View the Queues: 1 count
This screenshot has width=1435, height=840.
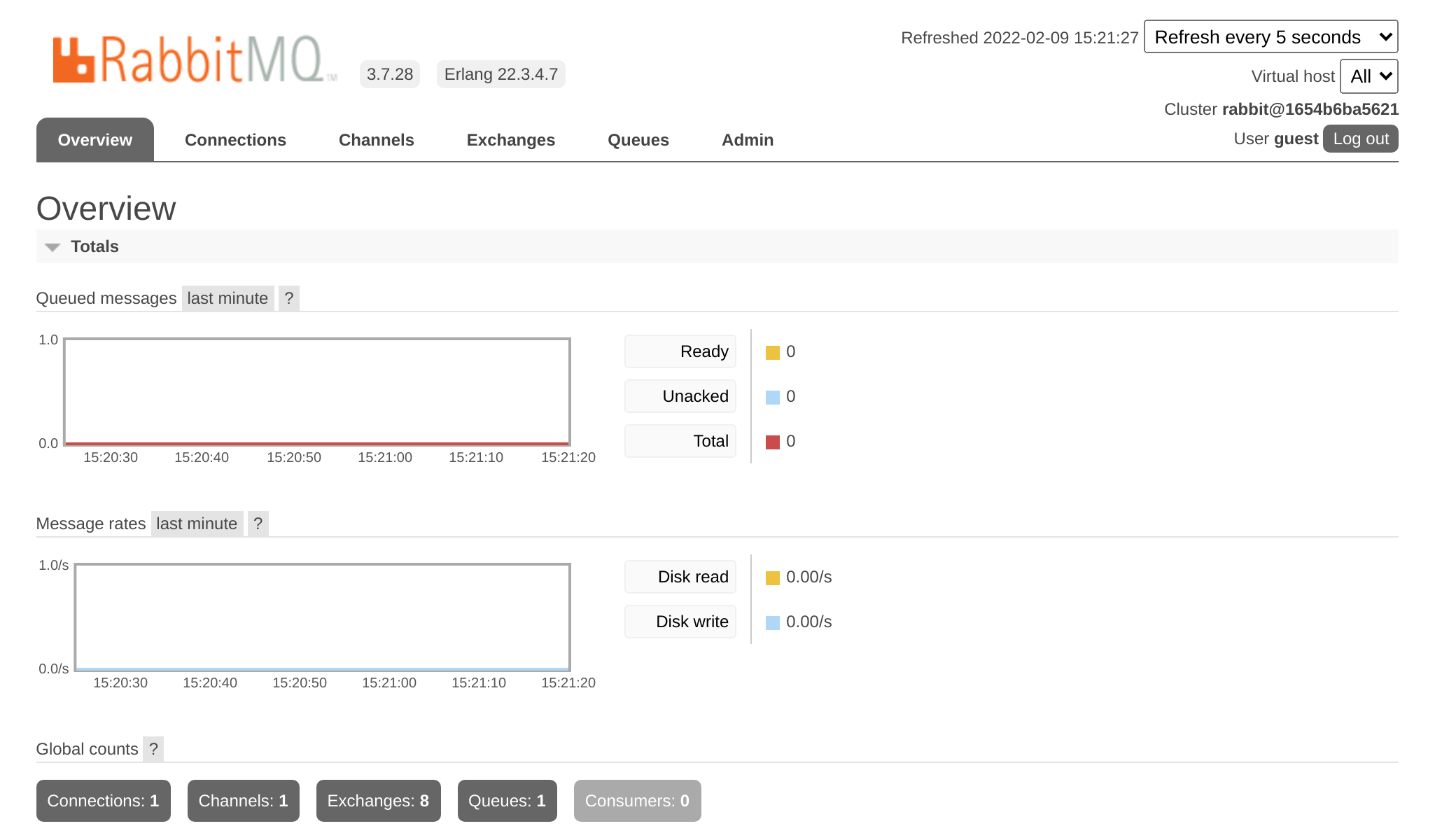click(x=507, y=801)
